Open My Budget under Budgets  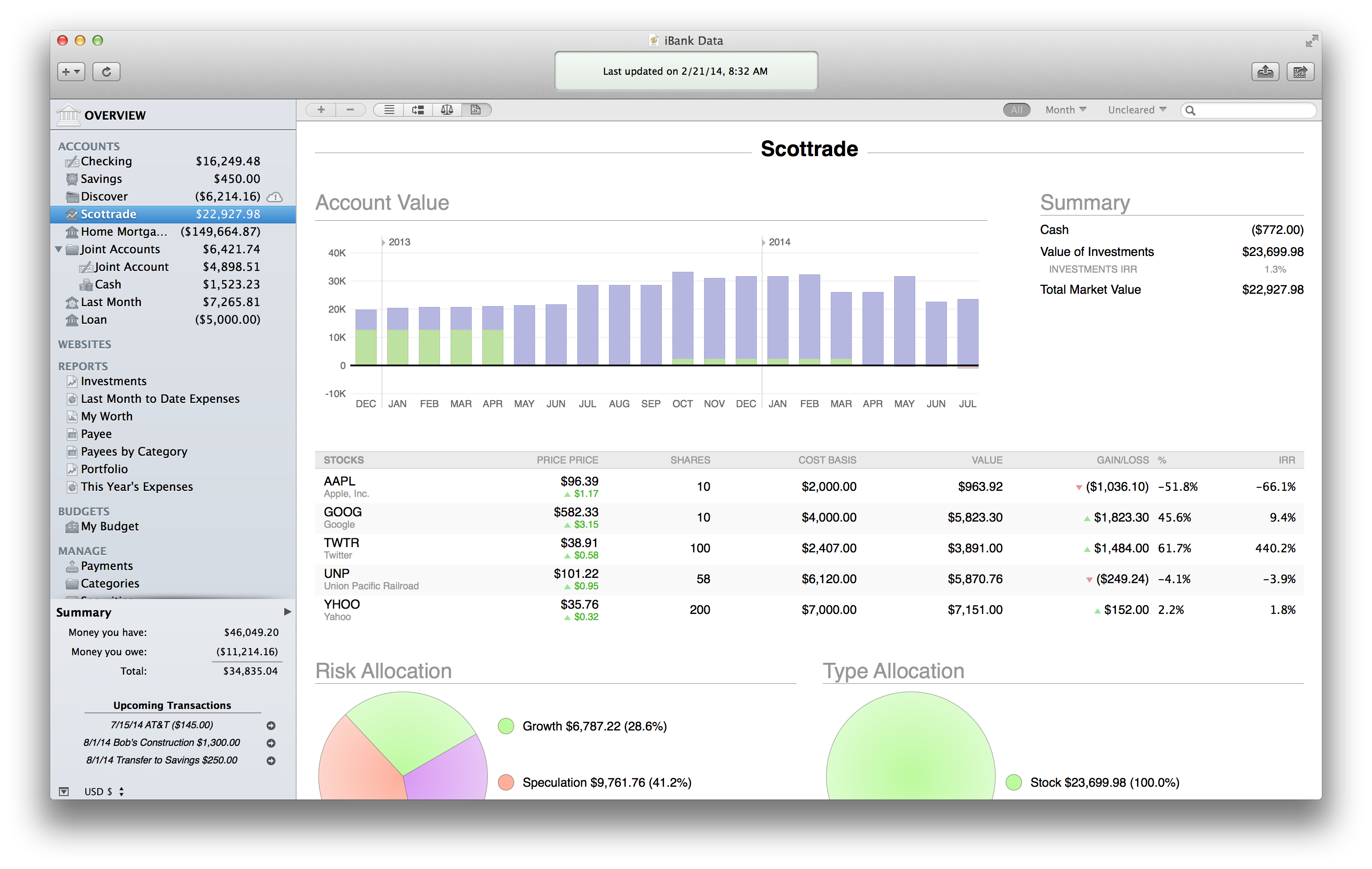pos(110,526)
